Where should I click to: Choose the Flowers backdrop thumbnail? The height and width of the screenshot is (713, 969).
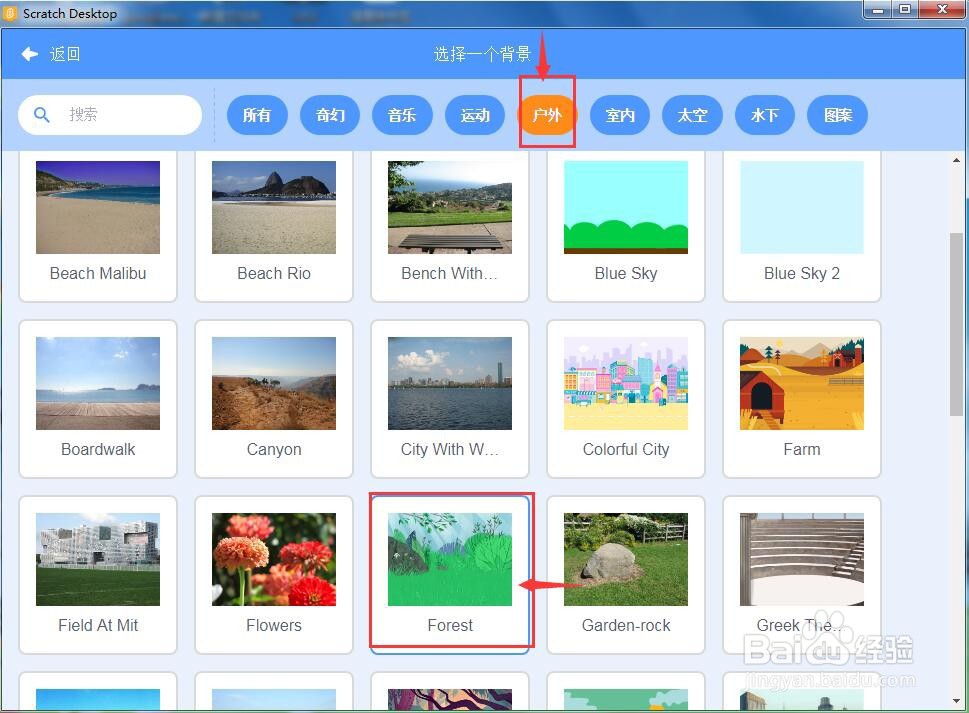click(274, 559)
